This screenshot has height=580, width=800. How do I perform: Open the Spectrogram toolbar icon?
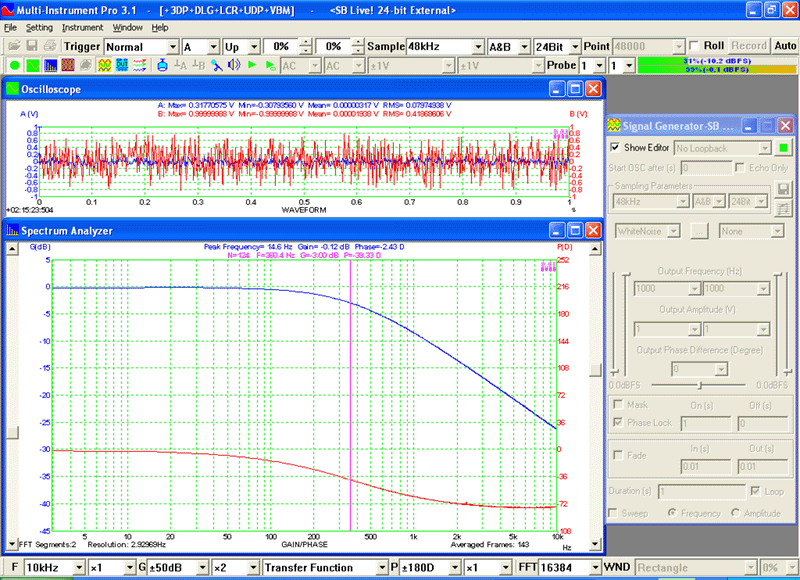[68, 65]
